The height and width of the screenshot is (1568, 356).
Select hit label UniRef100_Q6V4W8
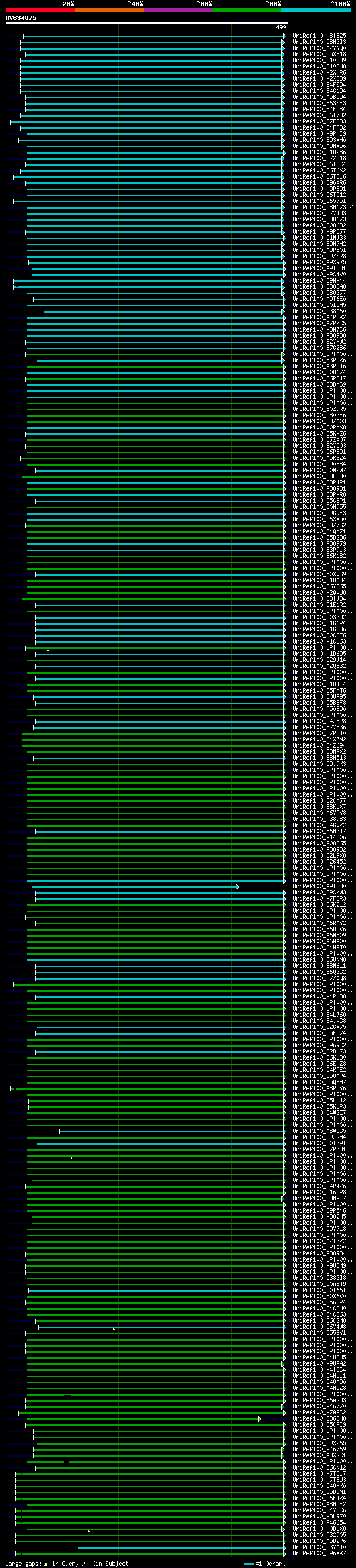coord(319,1327)
